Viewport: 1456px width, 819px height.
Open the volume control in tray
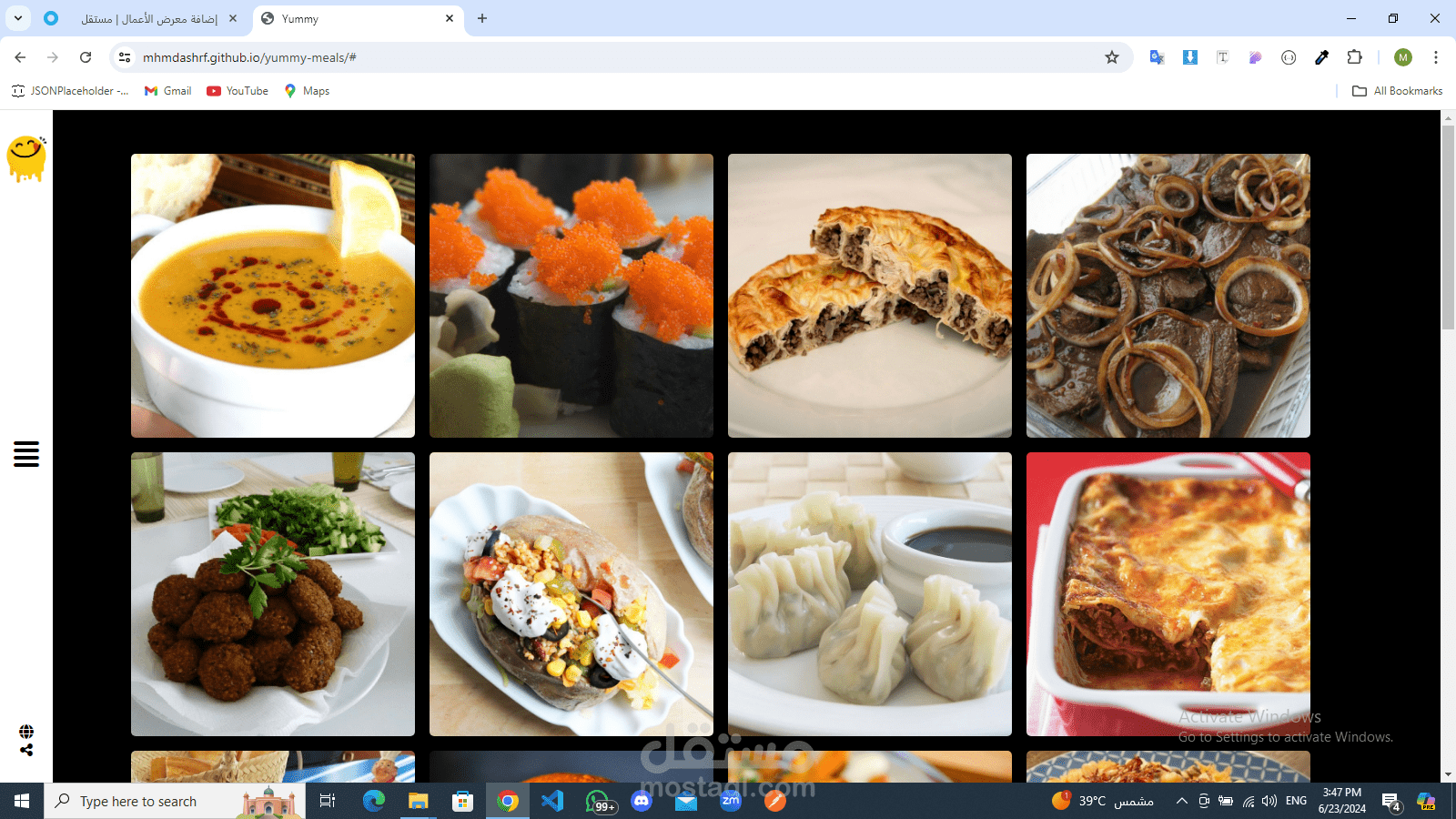click(x=1269, y=801)
